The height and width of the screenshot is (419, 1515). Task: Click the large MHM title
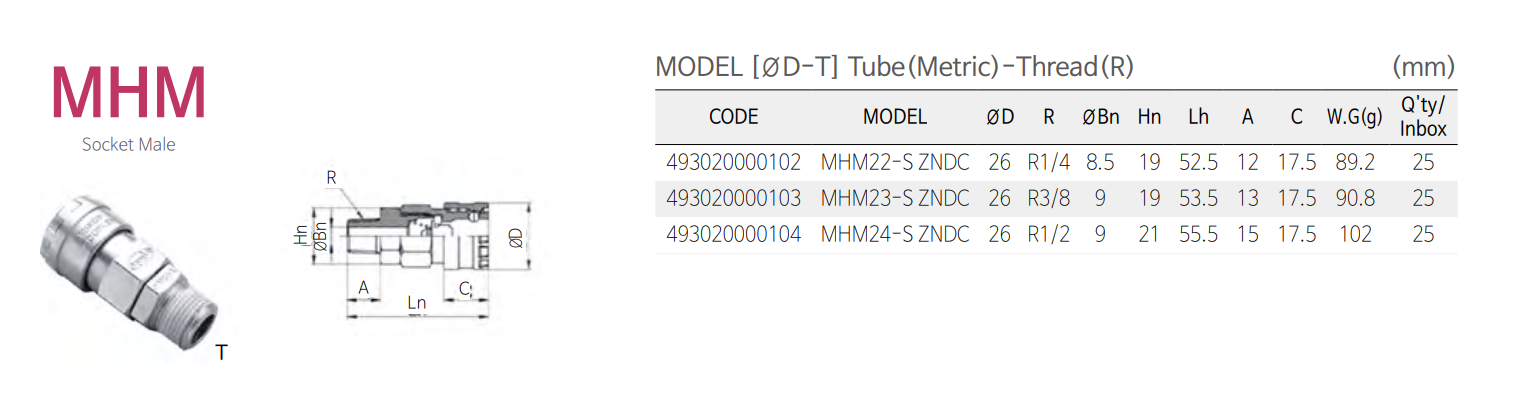tap(128, 92)
